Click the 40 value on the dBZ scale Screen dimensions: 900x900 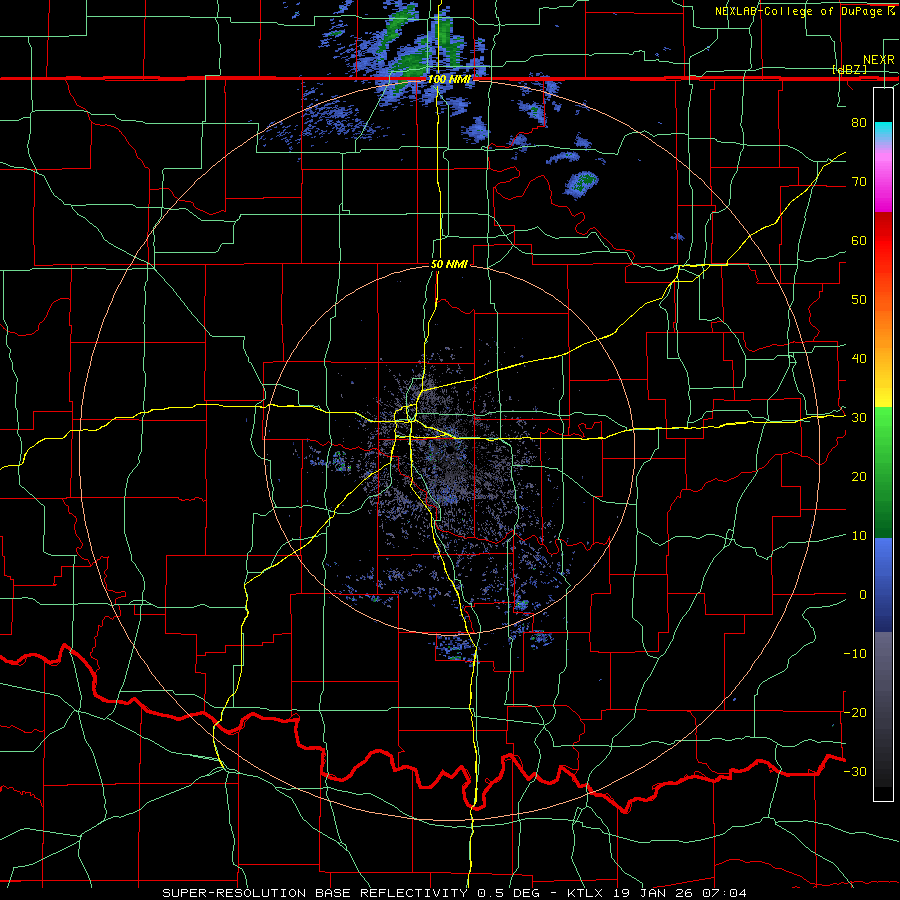859,359
